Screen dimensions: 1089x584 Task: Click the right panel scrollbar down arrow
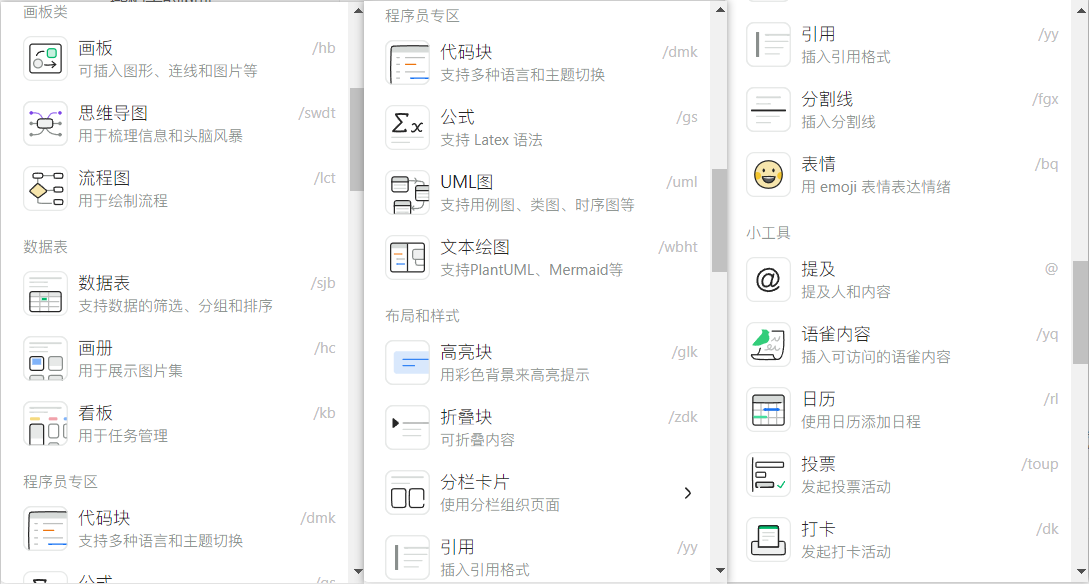[x=1081, y=572]
